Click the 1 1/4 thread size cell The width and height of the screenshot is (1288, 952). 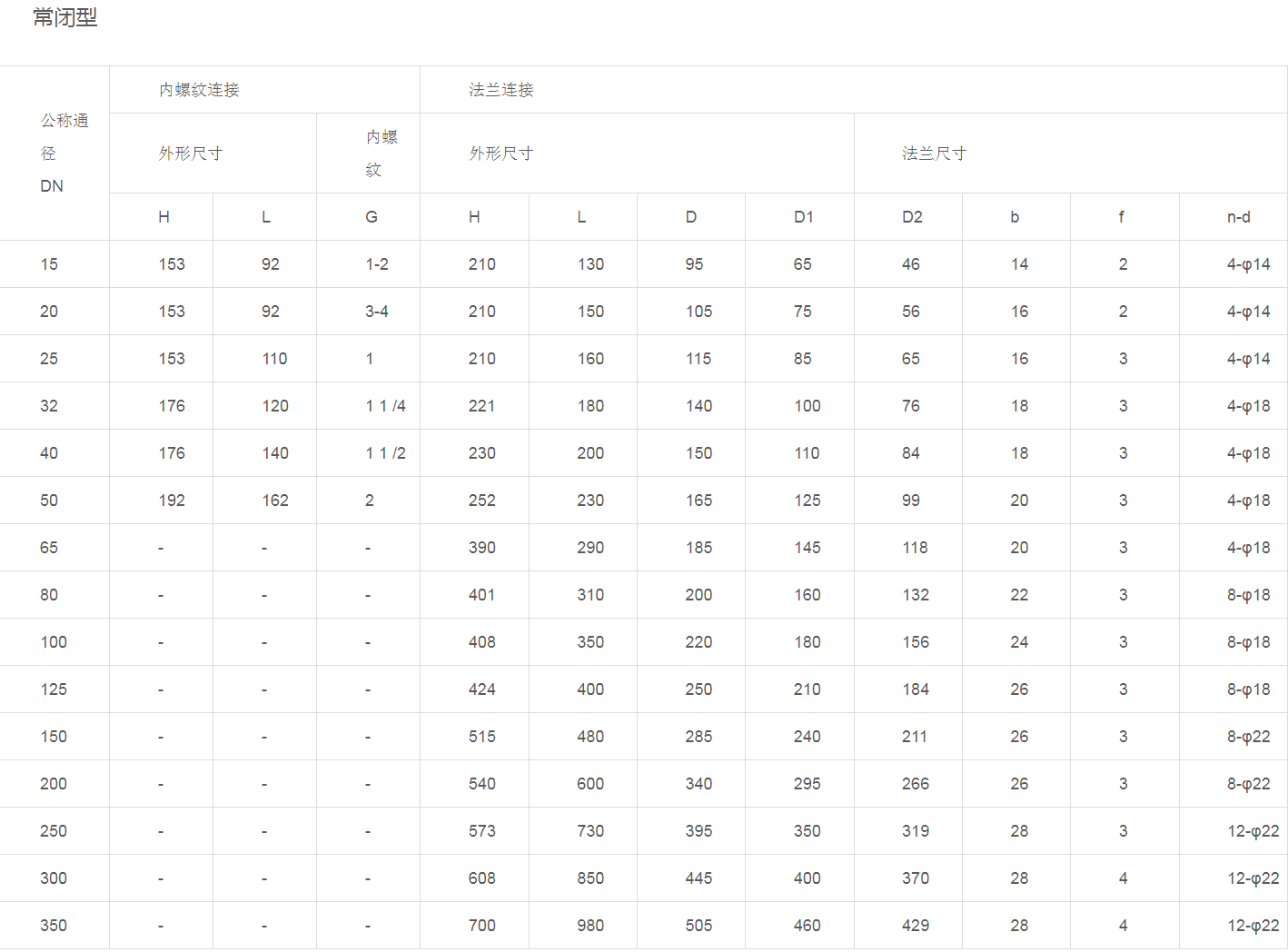[385, 406]
